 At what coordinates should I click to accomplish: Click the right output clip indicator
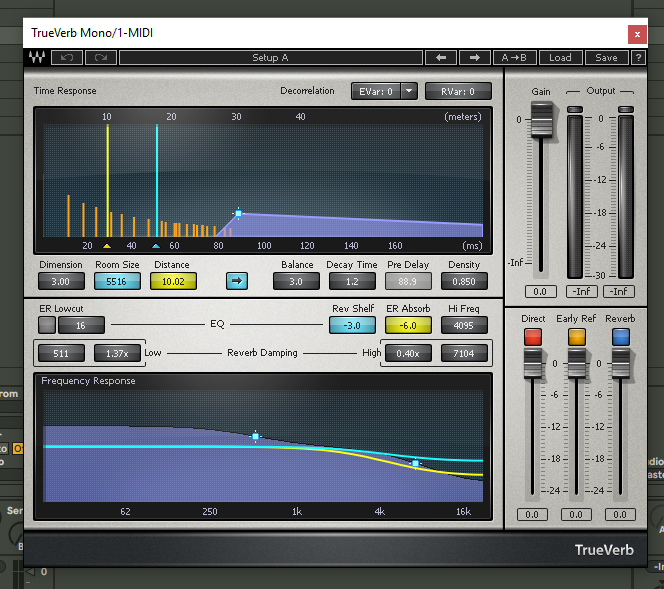click(x=626, y=109)
